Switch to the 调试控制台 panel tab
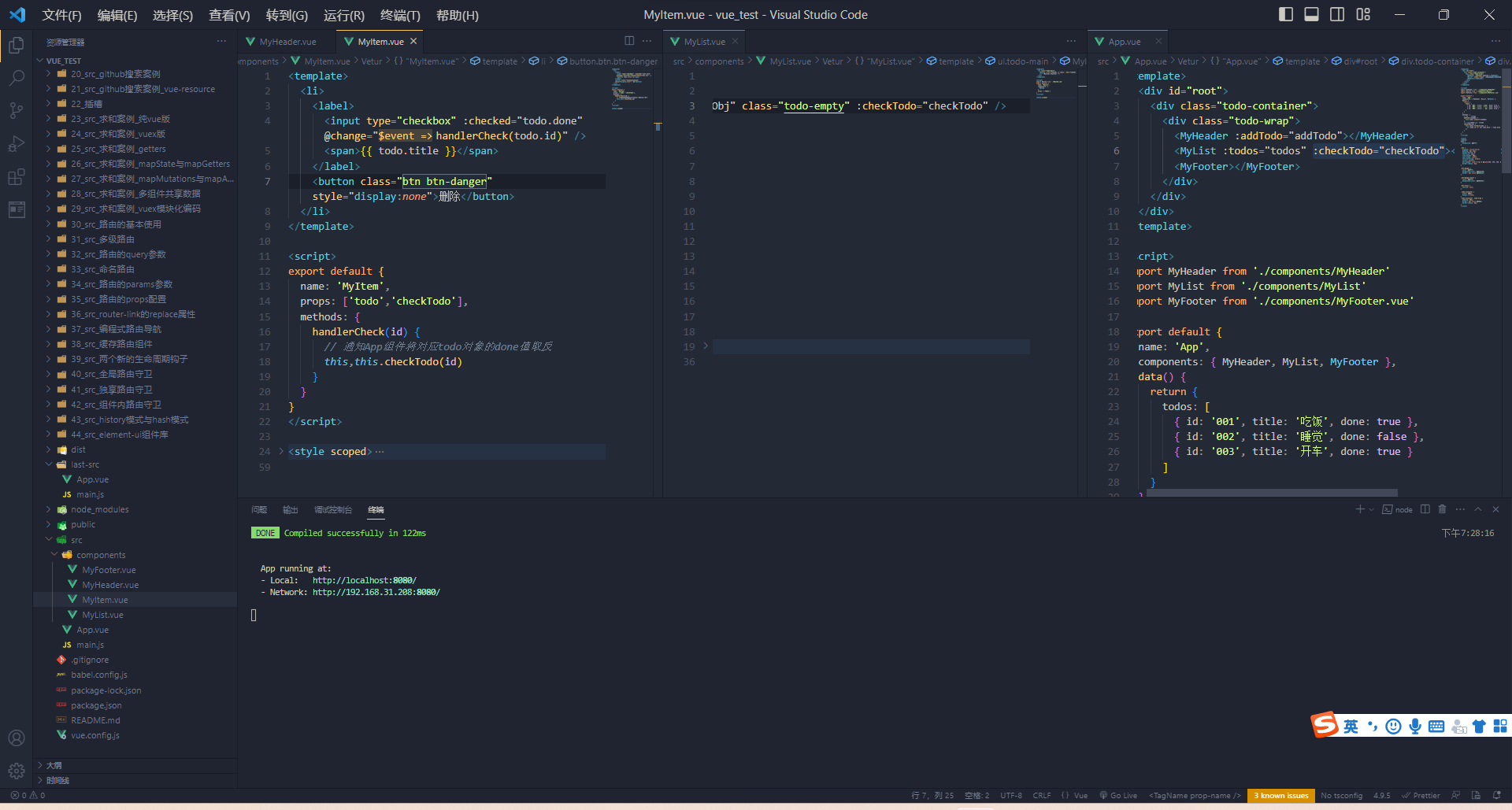1512x810 pixels. click(x=333, y=510)
